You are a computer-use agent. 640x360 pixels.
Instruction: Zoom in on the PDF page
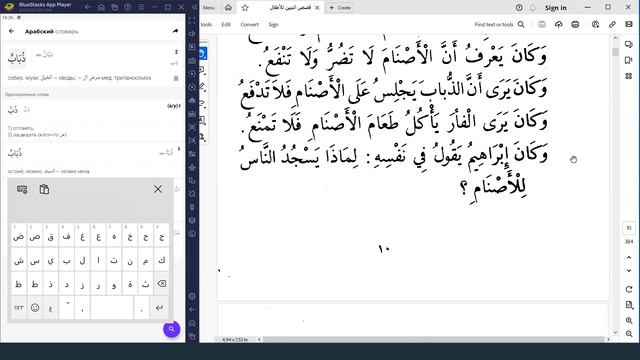click(629, 320)
